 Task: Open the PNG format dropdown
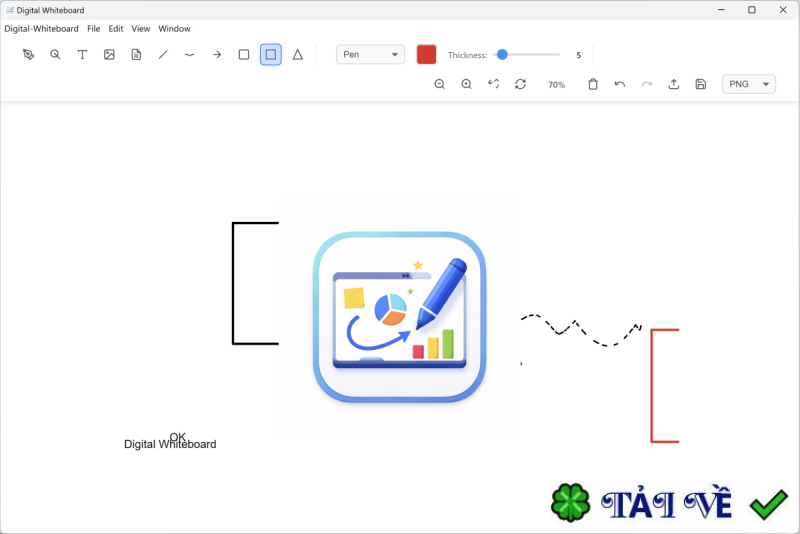[749, 84]
